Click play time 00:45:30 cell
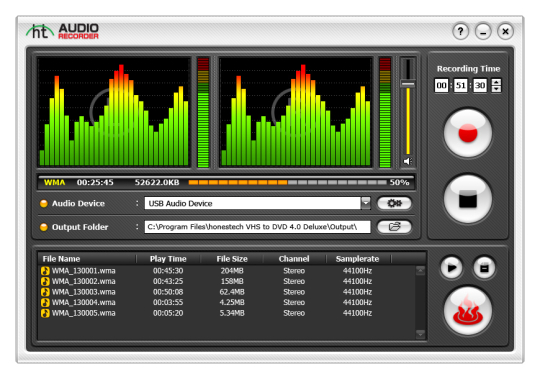 168,271
